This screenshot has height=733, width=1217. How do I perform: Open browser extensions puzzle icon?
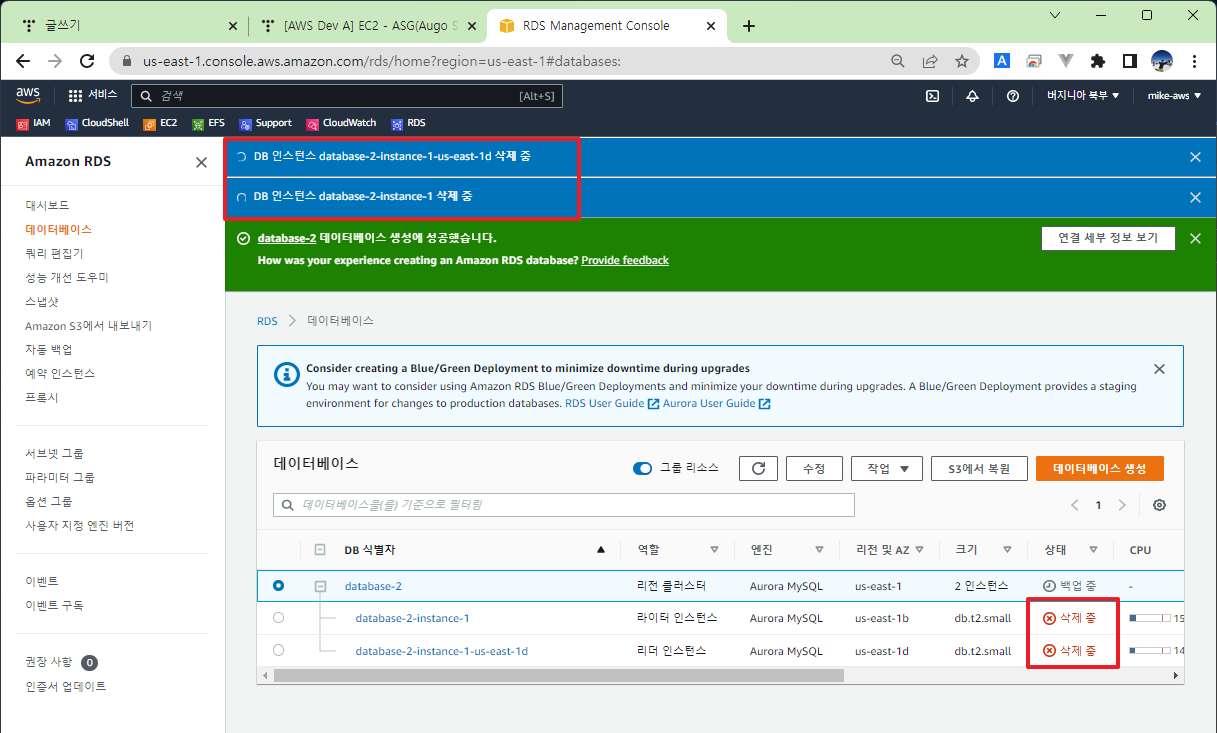click(x=1098, y=61)
